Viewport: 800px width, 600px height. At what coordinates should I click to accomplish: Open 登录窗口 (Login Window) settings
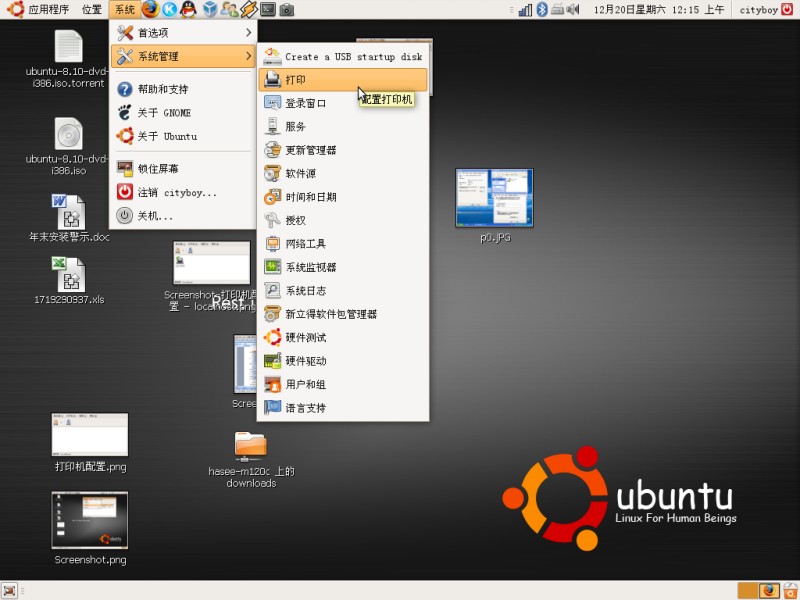pos(343,103)
